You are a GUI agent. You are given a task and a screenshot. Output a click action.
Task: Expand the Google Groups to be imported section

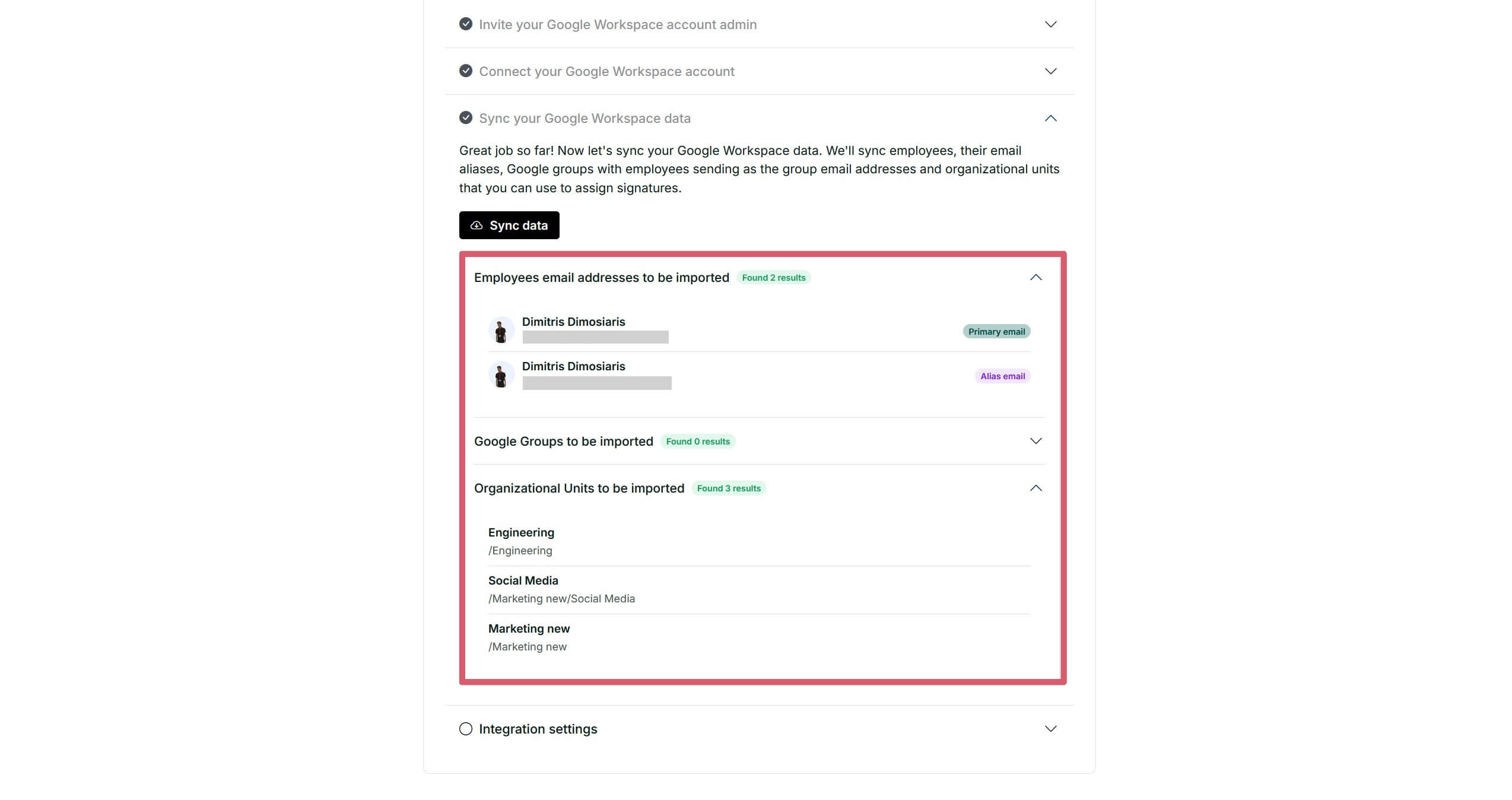coord(1036,441)
